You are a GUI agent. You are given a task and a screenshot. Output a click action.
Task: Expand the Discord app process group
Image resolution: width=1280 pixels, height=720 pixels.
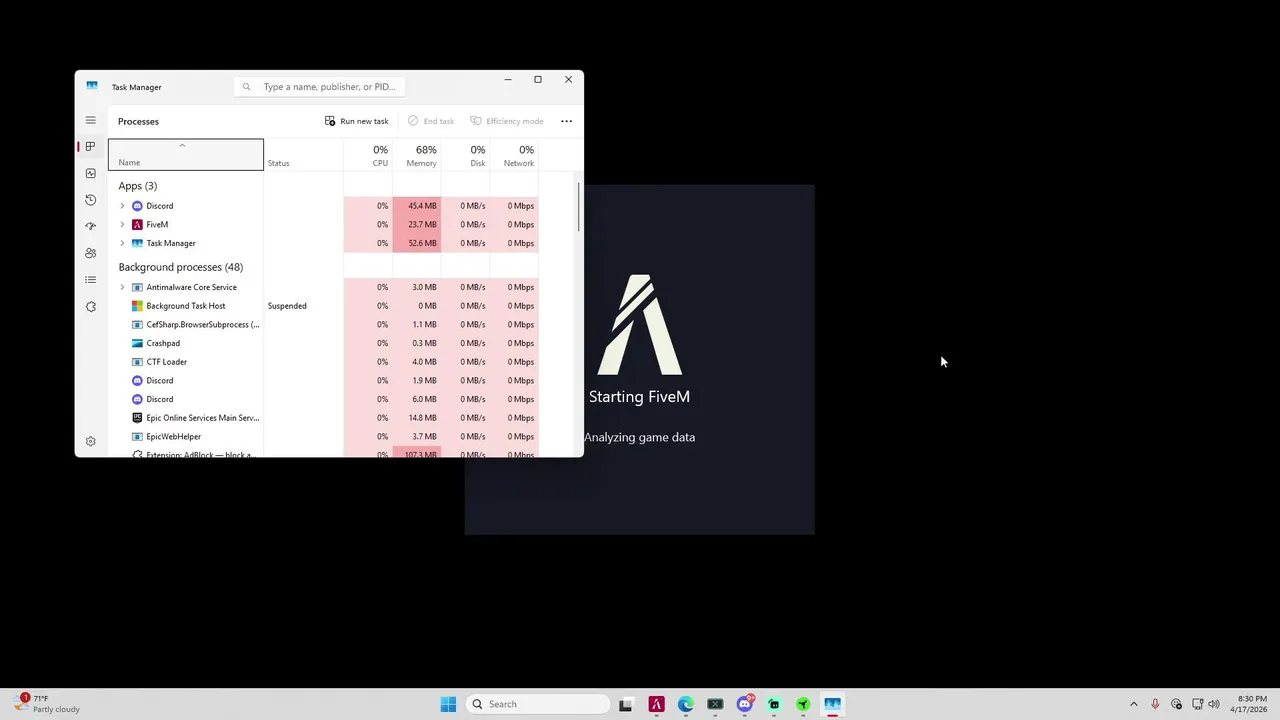tap(122, 206)
